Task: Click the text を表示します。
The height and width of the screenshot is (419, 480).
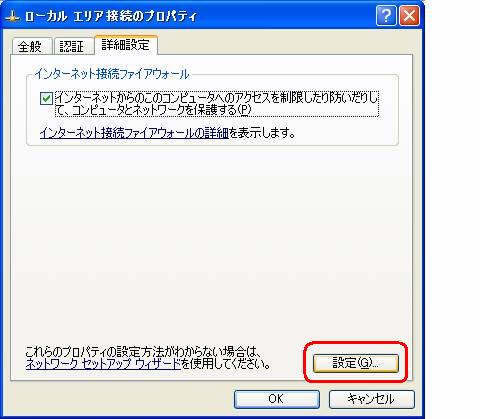Action: click(x=262, y=133)
